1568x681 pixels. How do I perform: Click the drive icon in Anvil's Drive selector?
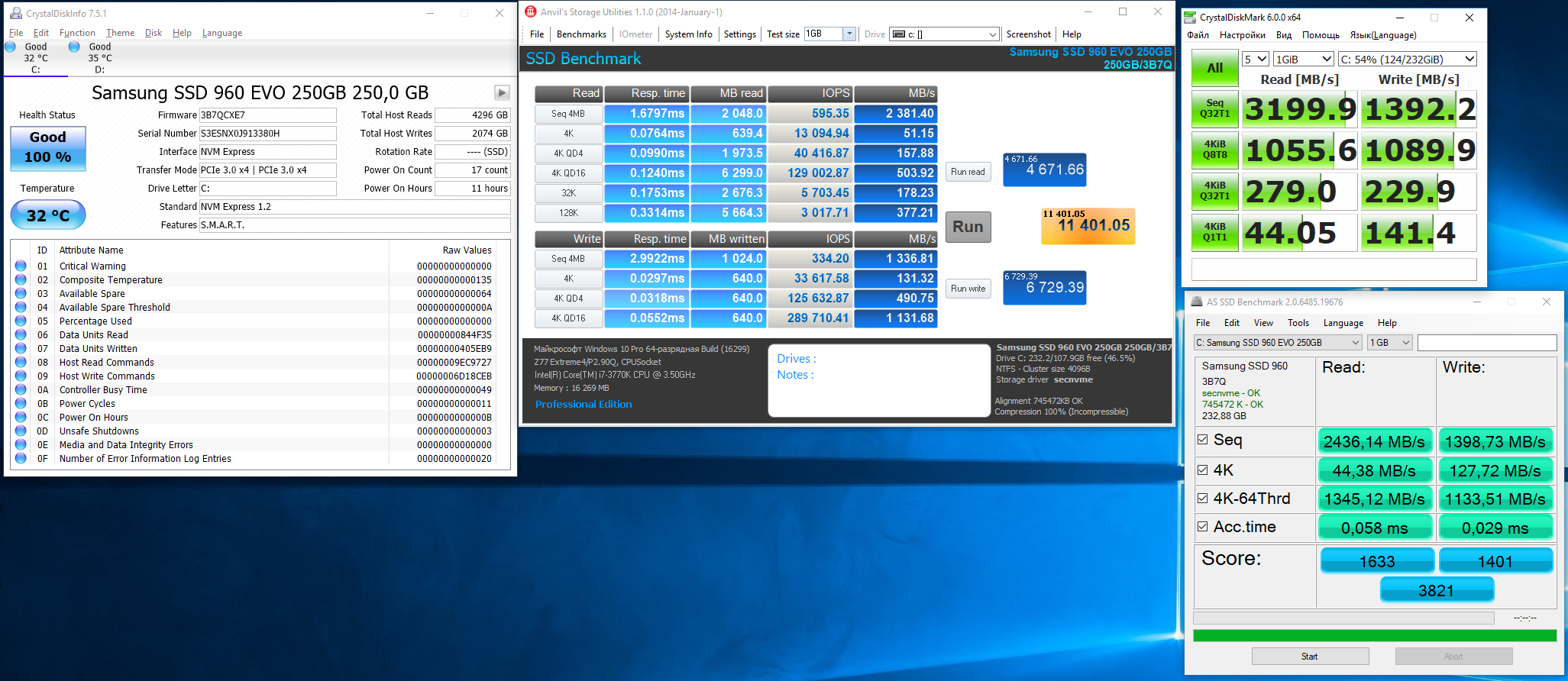coord(899,34)
